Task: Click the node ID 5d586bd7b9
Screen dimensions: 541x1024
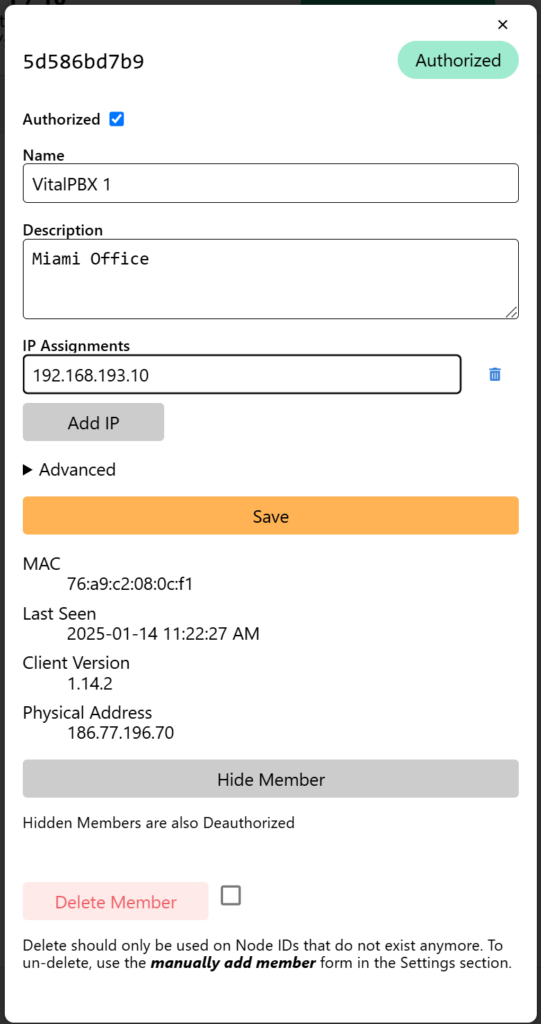Action: point(84,62)
